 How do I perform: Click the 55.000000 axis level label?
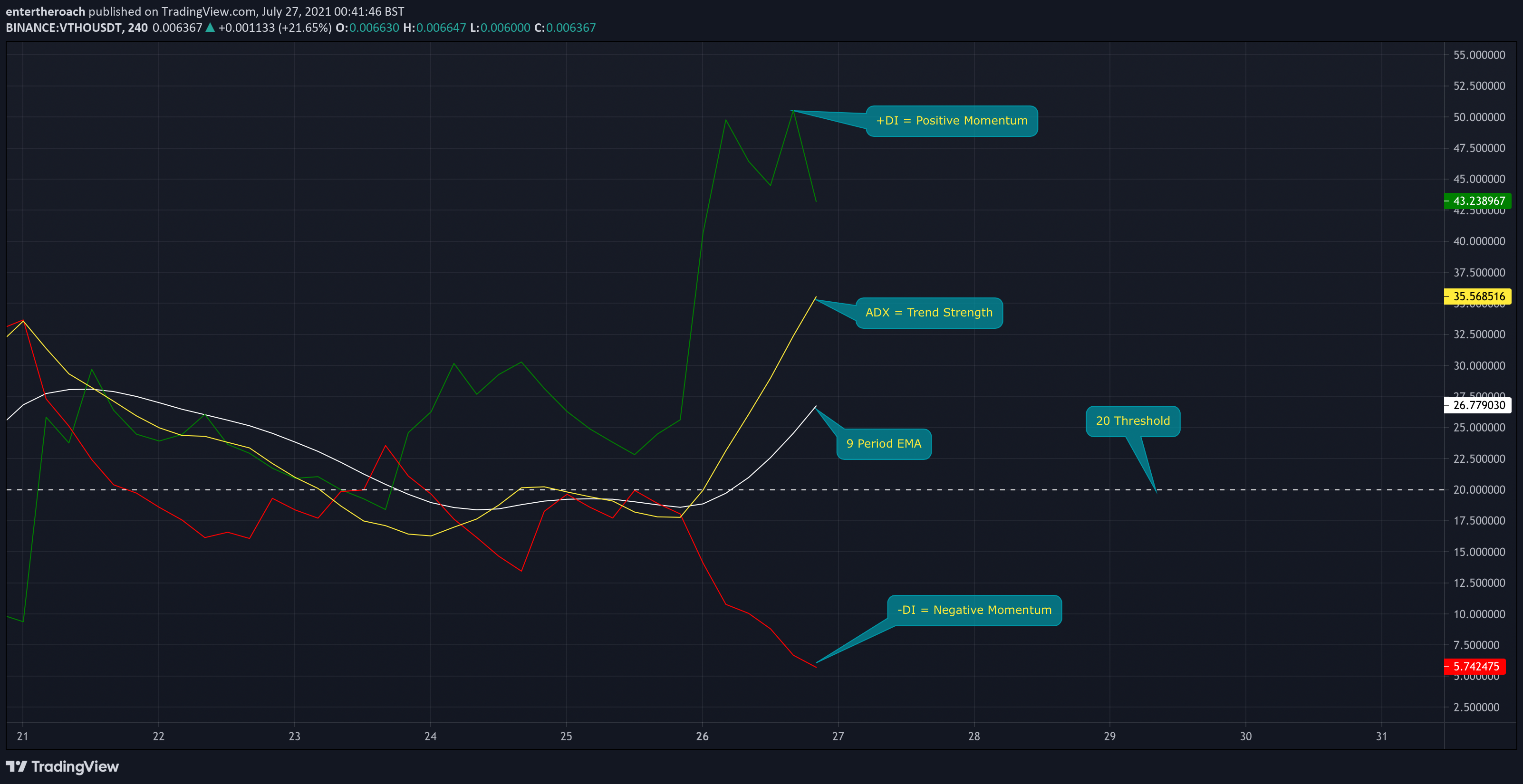click(1479, 55)
